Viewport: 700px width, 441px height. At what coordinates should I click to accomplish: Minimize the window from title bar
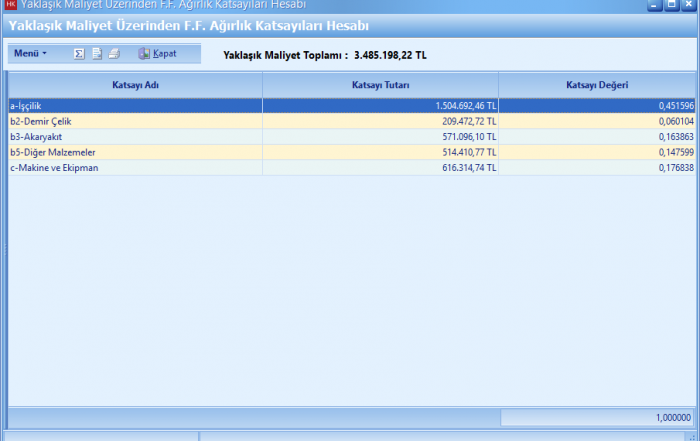tap(654, 5)
